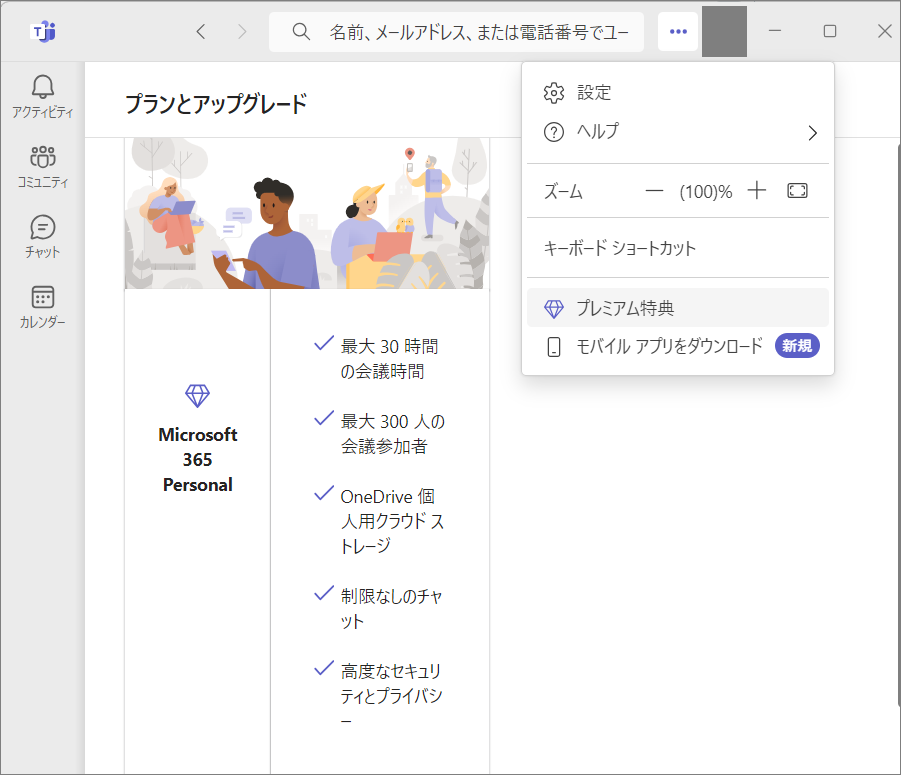
Task: Click the three-dots more options button
Action: [678, 31]
